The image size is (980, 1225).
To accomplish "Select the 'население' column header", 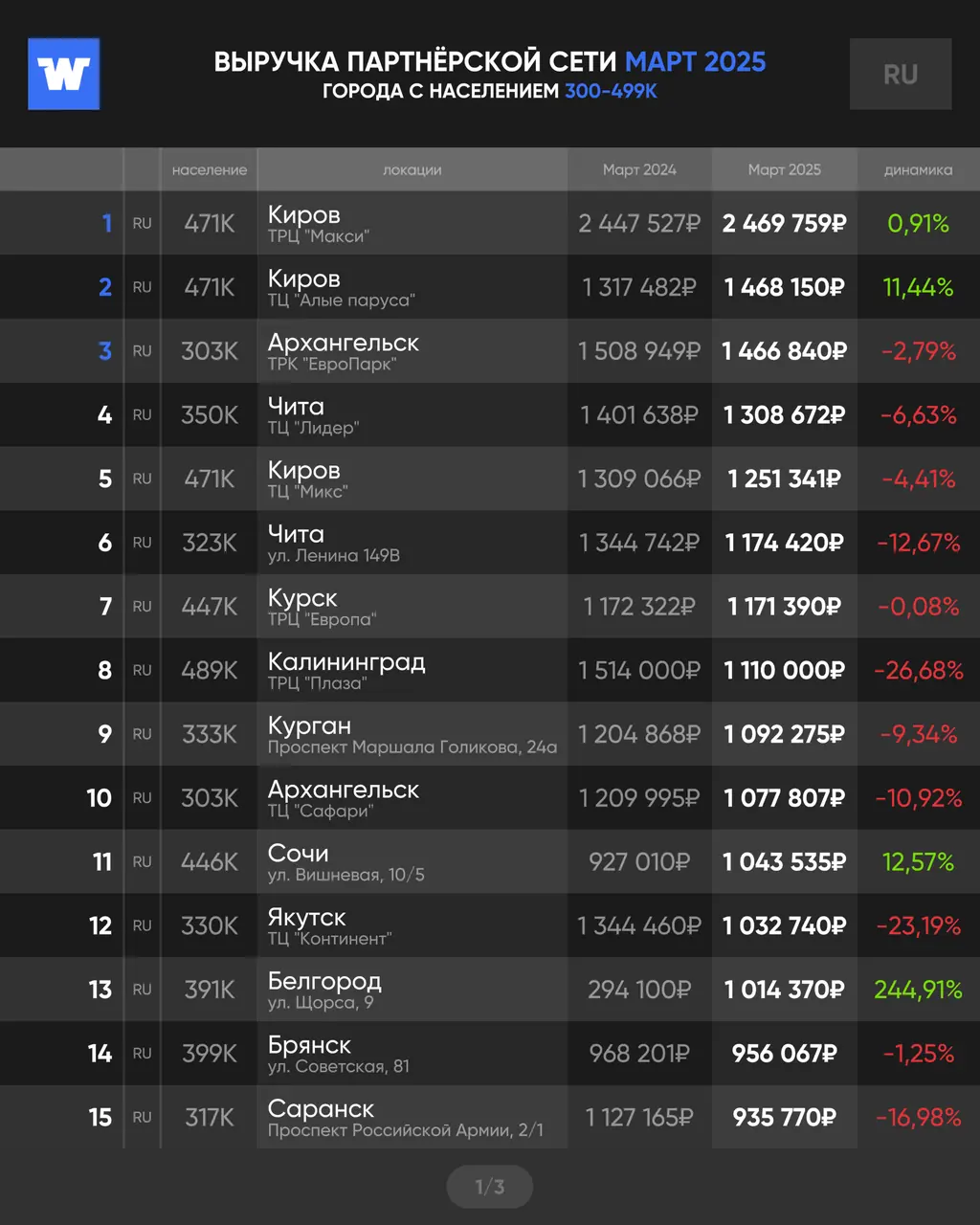I will pos(210,169).
